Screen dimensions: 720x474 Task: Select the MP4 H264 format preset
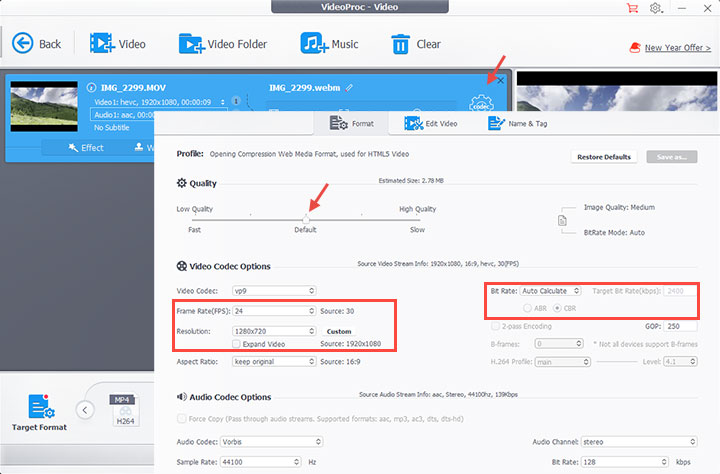(x=125, y=410)
